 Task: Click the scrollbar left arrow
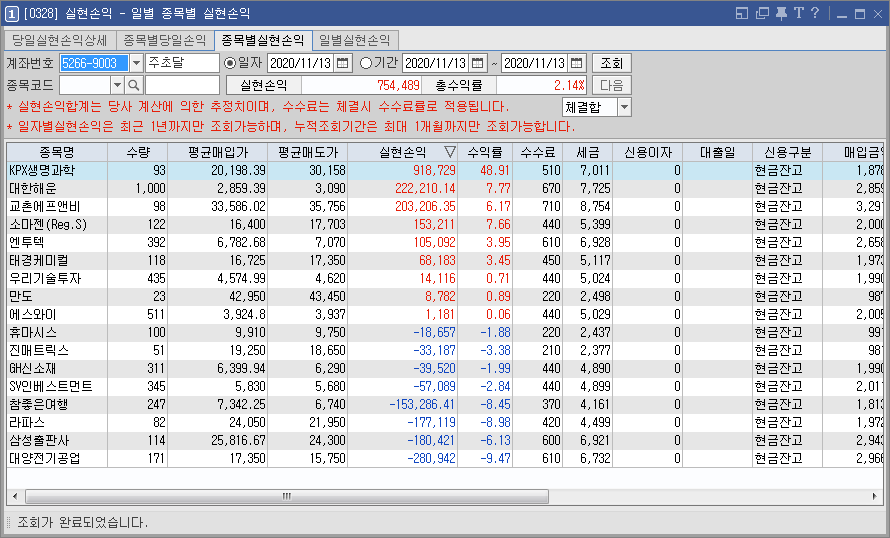point(15,497)
